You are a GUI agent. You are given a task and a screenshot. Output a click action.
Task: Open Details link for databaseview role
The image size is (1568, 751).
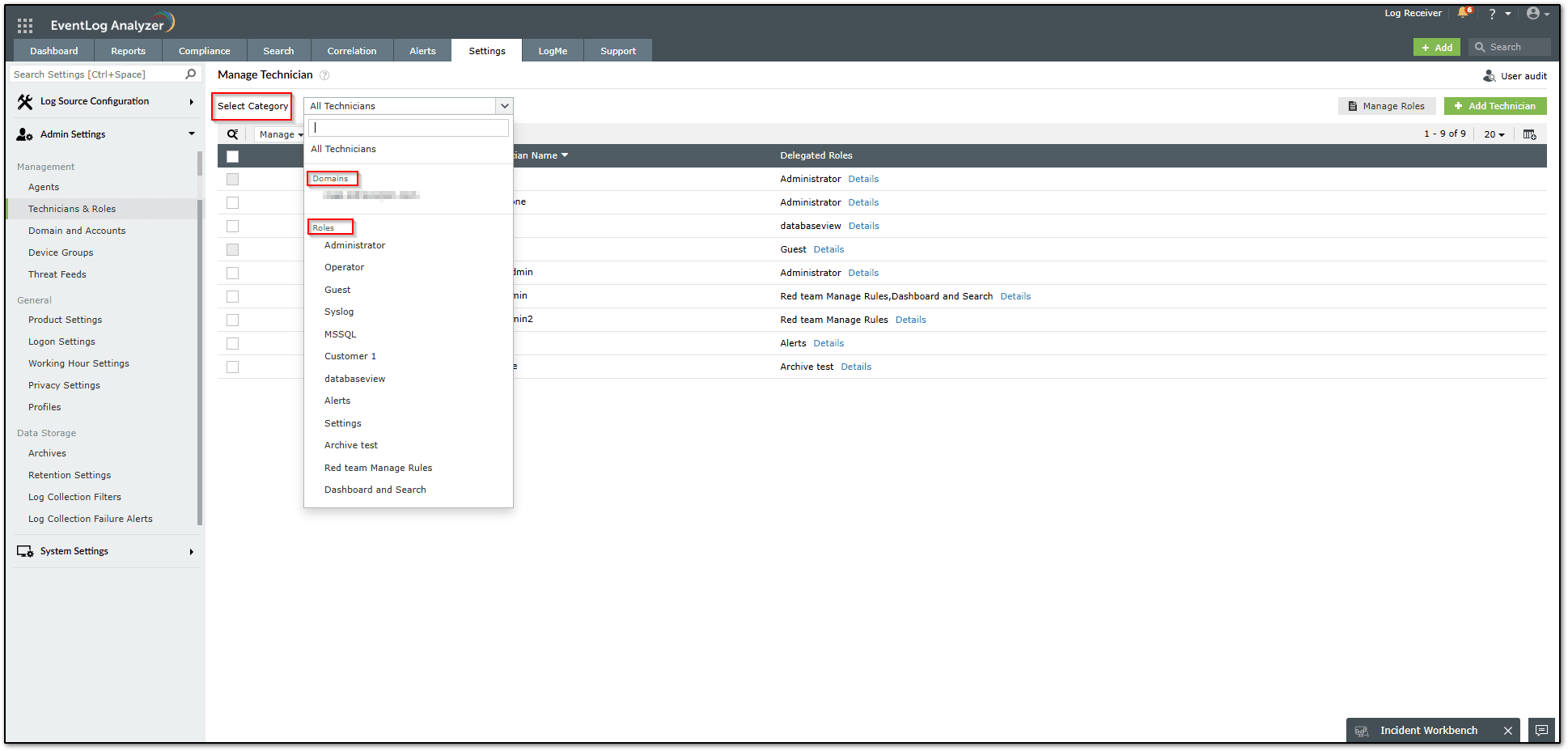pos(863,226)
